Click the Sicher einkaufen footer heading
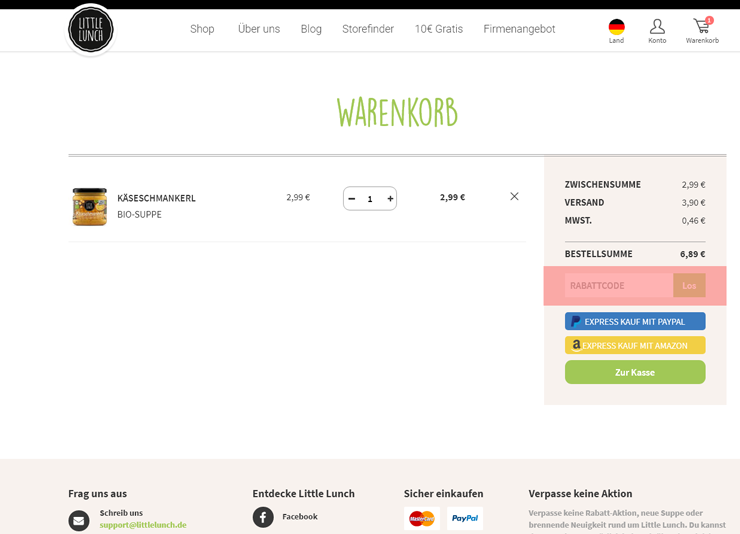740x534 pixels. (443, 493)
